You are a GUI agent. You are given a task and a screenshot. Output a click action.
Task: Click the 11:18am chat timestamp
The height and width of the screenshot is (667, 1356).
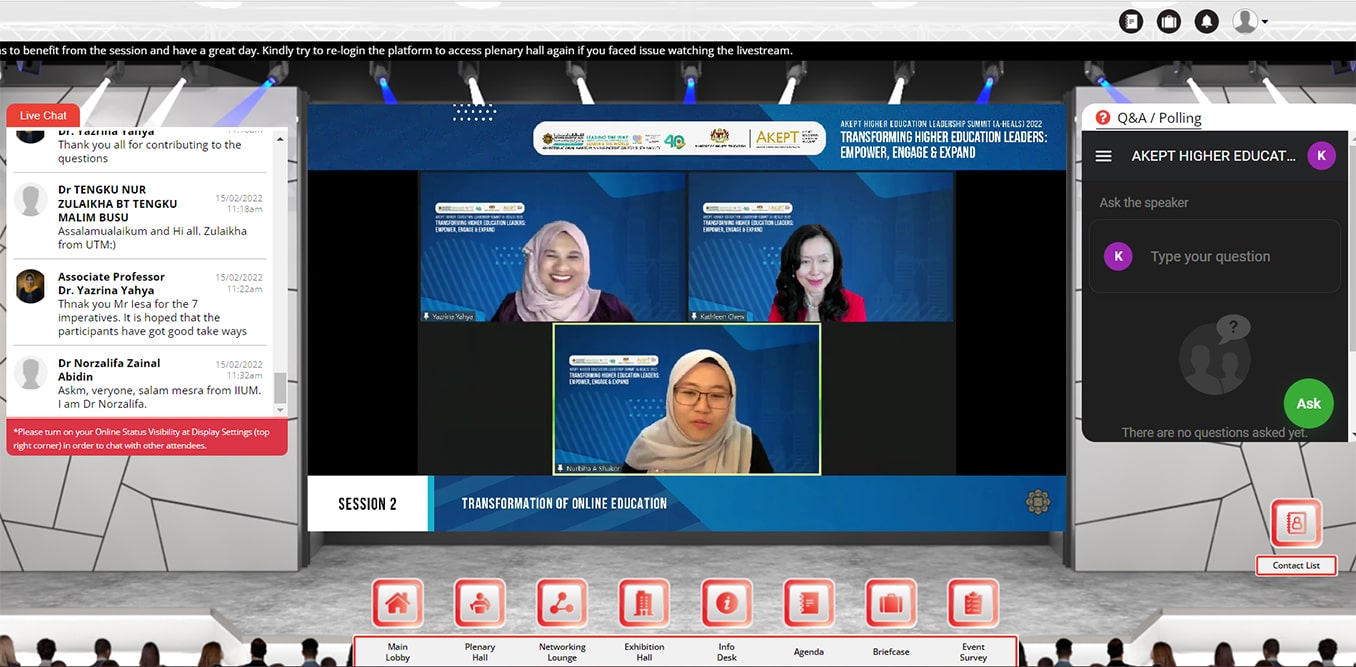tap(245, 208)
